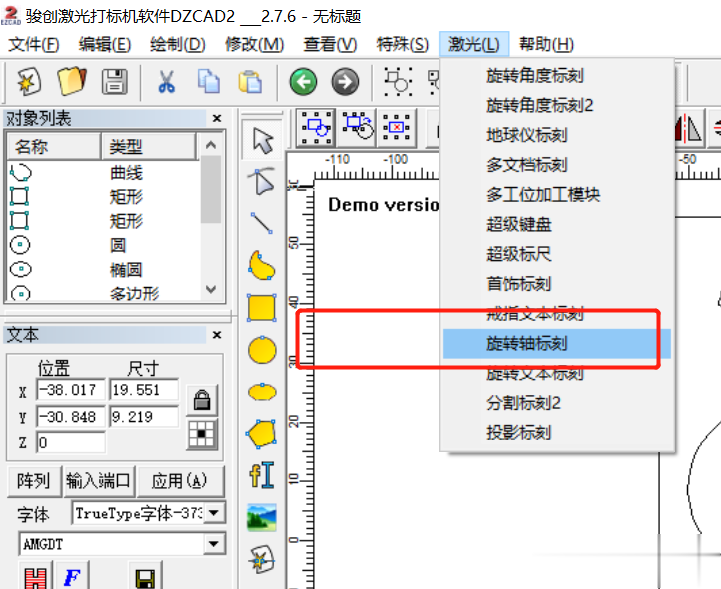Select the arrow pick tool
The width and height of the screenshot is (721, 589).
click(x=262, y=140)
